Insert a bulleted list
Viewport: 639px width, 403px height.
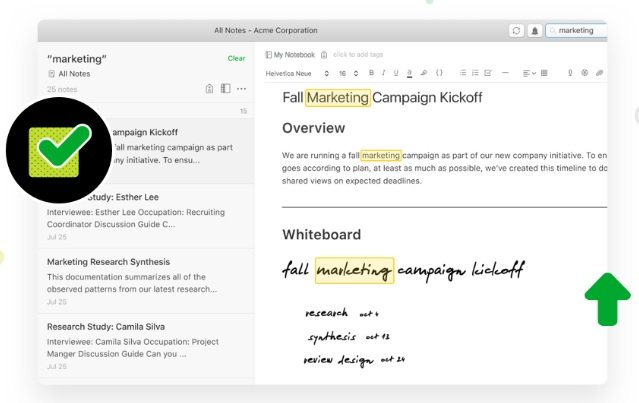pos(463,73)
